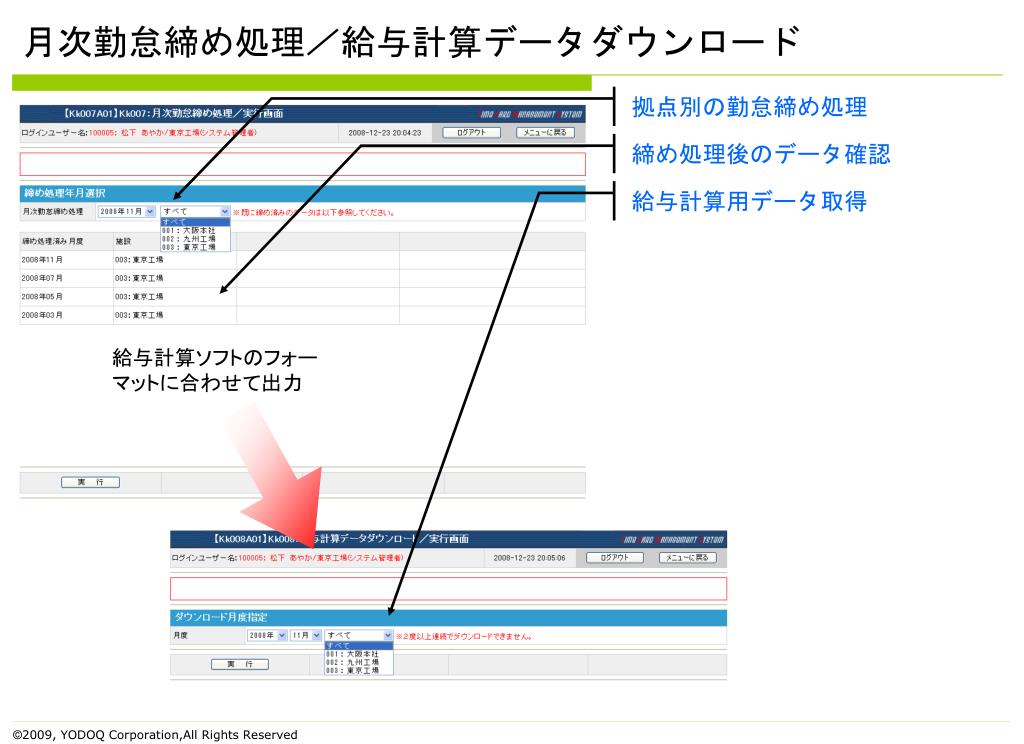Image resolution: width=1024 pixels, height=744 pixels.
Task: Choose 001：大阪本社 in closing screen facility list
Action: [195, 231]
